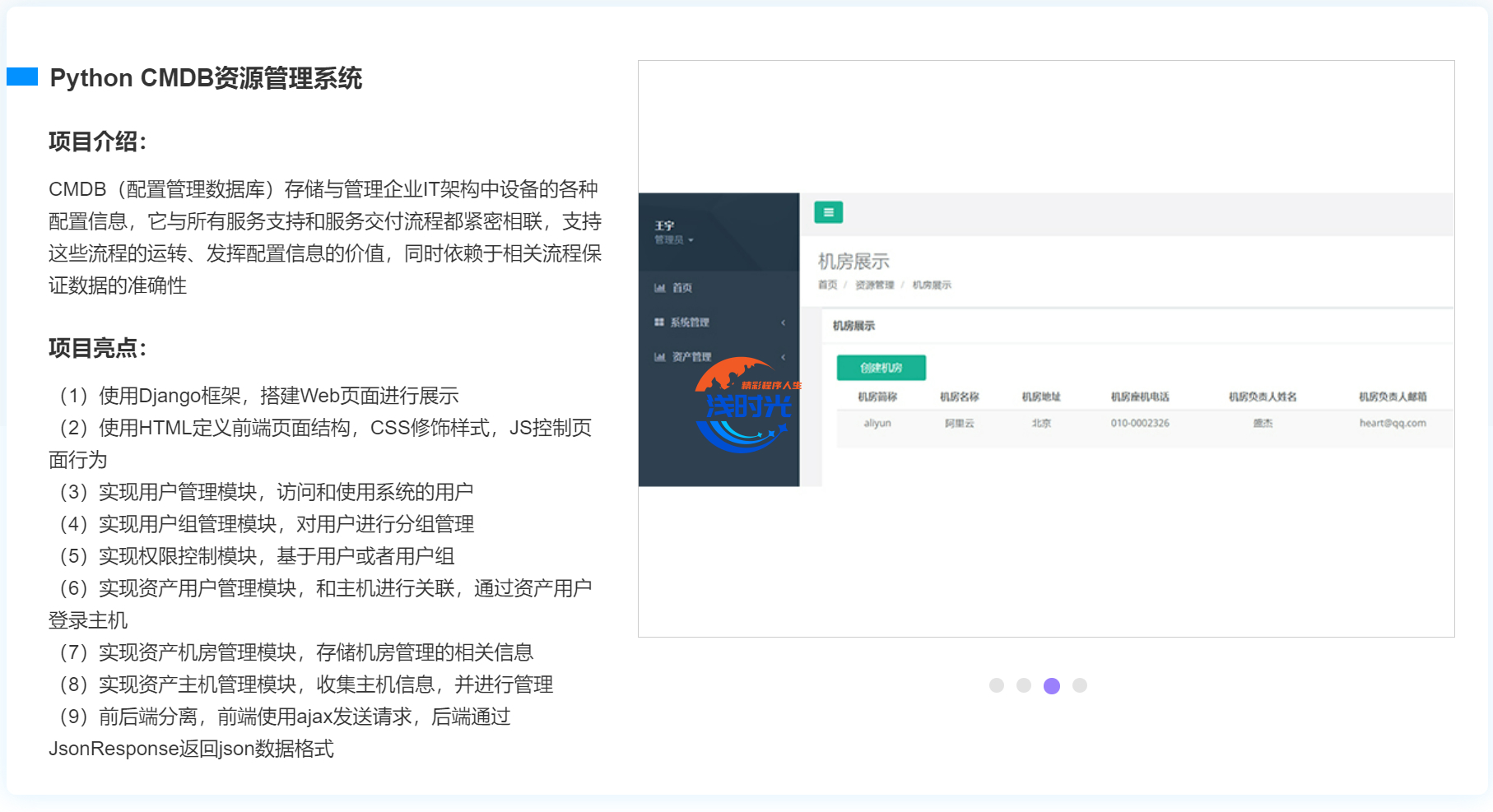
Task: Select the 机房展示 panel tab header
Action: point(853,326)
